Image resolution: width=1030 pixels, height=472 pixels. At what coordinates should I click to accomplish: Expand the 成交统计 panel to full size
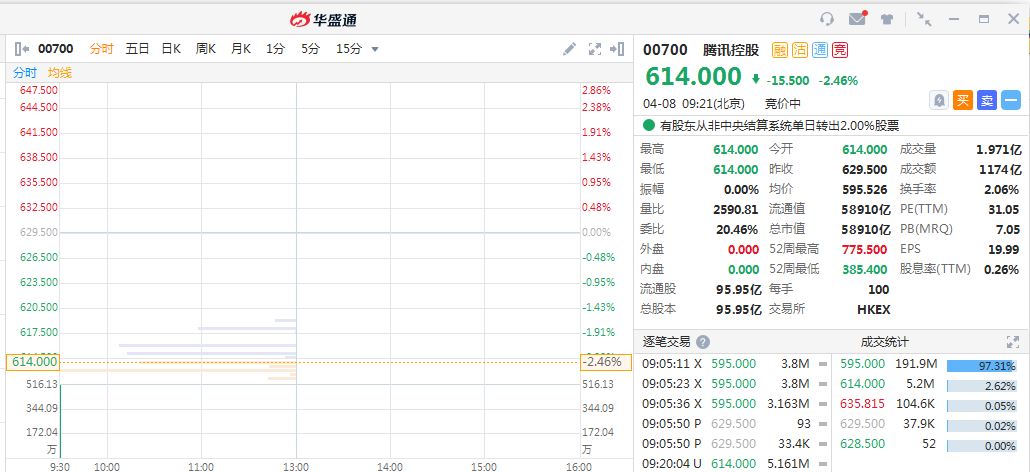1012,341
